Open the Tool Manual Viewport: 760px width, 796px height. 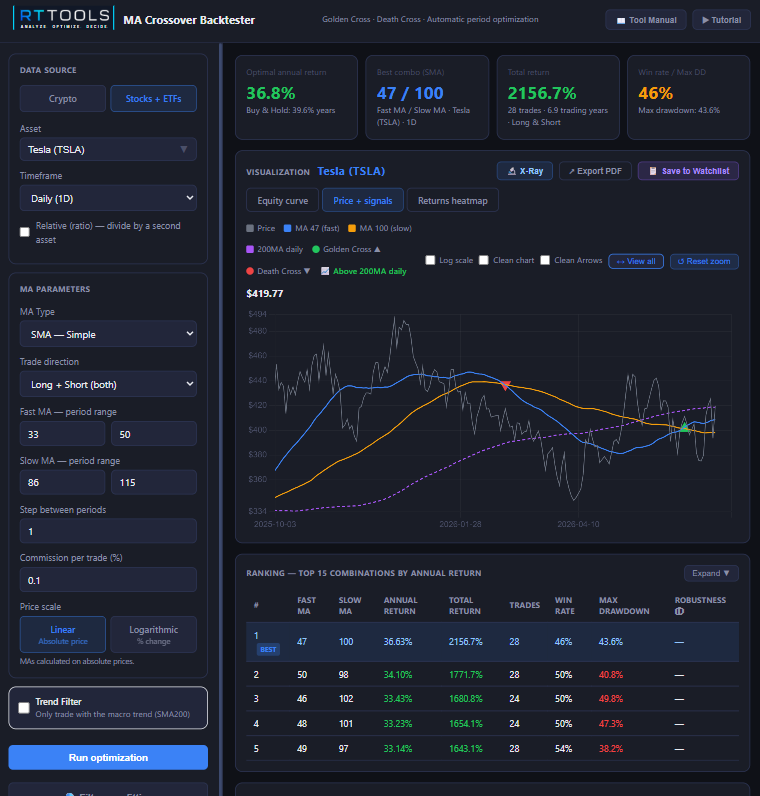tap(646, 20)
